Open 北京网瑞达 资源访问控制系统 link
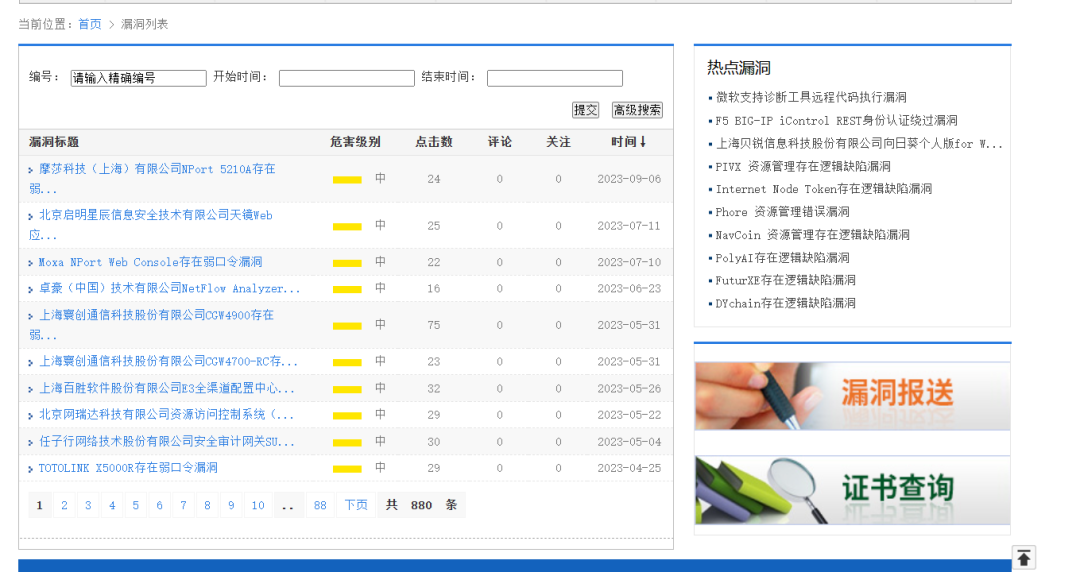1080x572 pixels. (x=166, y=415)
